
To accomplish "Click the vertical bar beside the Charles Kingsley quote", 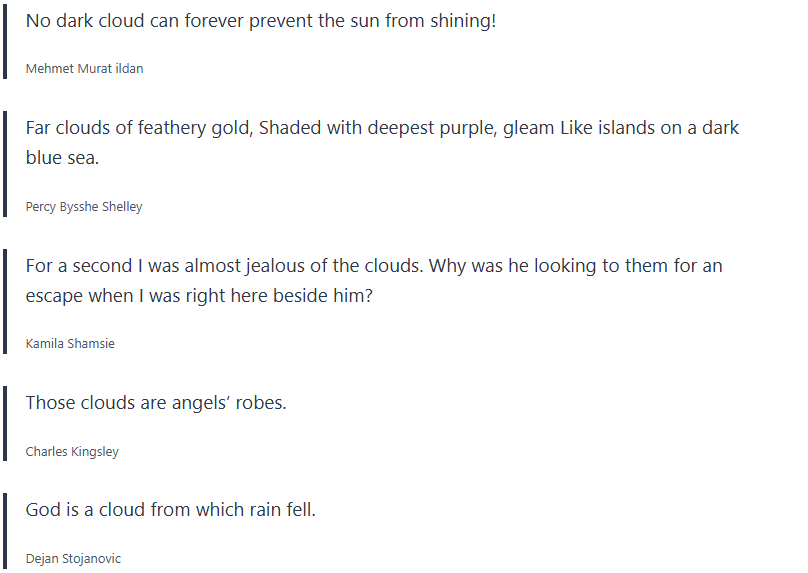I will tap(5, 423).
